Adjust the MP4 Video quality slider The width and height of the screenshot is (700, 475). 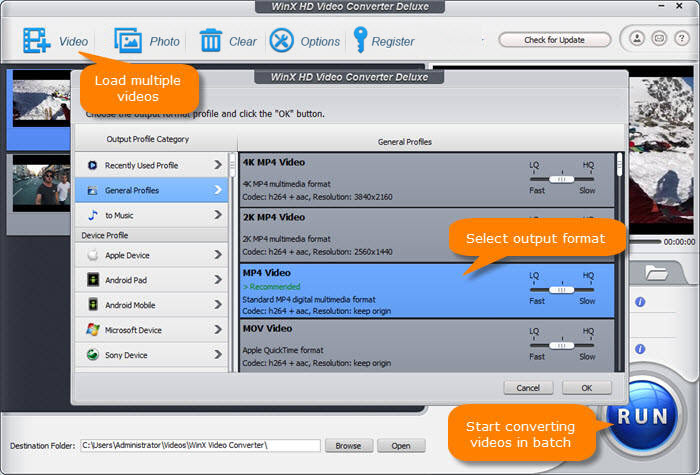(562, 290)
